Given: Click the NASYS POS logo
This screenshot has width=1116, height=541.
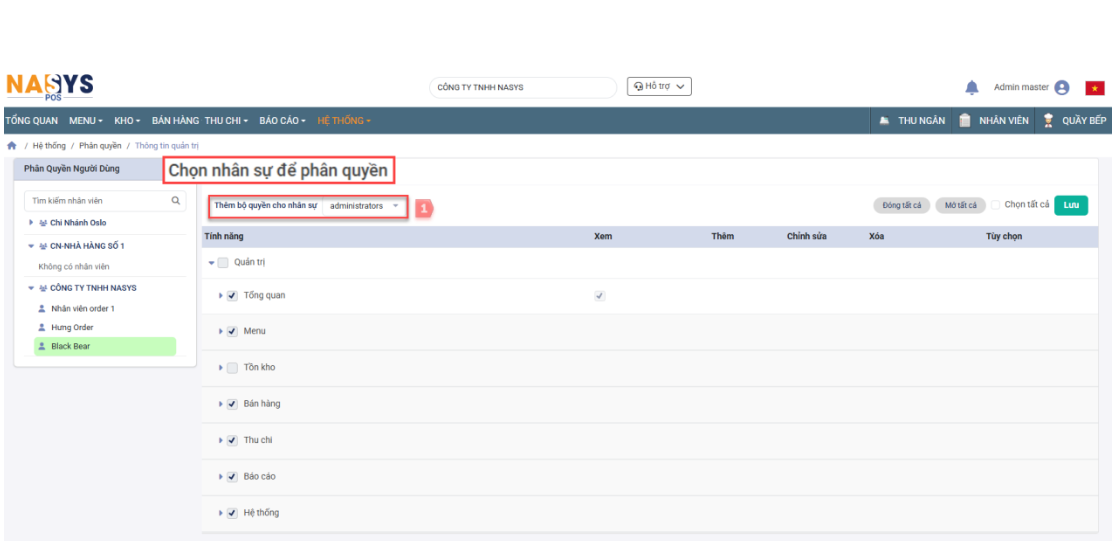Looking at the screenshot, I should (49, 87).
